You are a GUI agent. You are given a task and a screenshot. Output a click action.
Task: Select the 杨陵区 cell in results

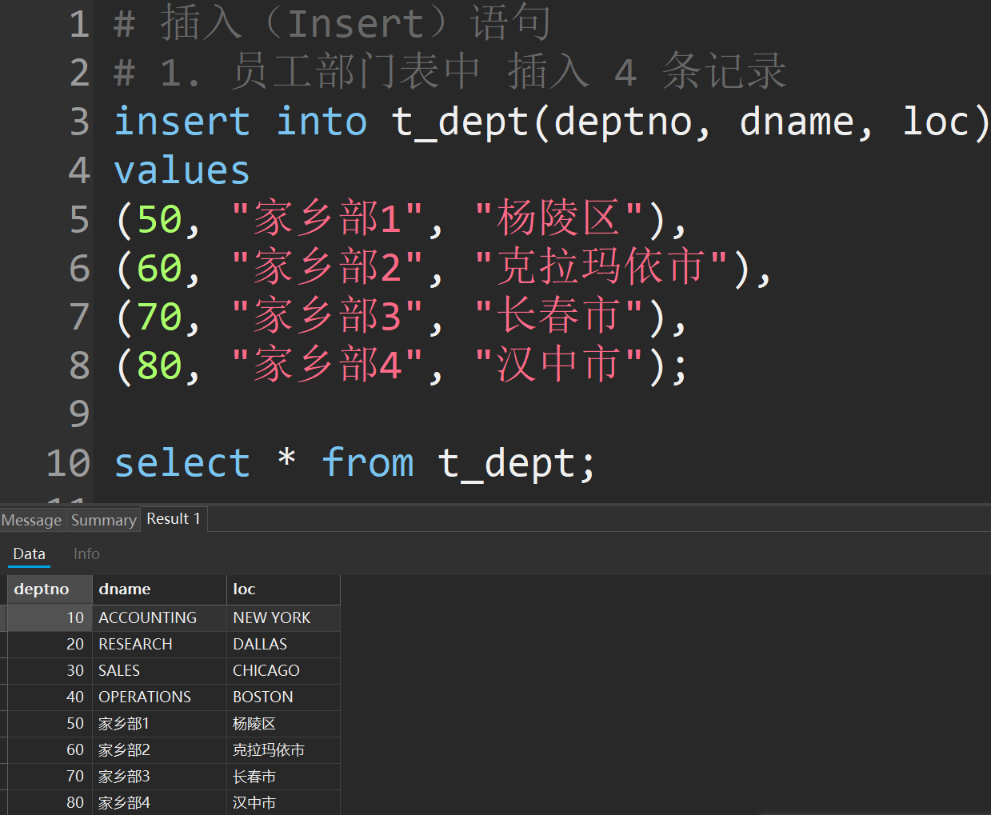283,723
